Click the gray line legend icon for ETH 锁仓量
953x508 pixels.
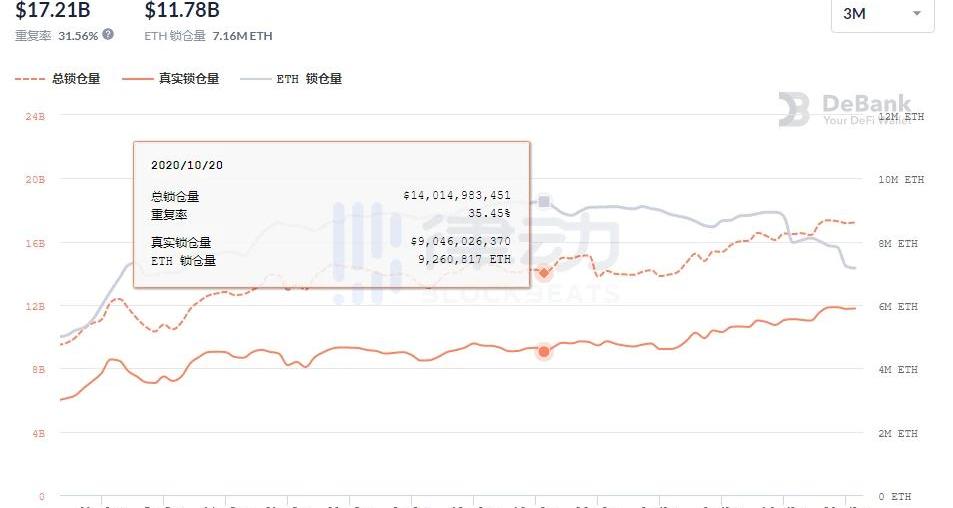tap(255, 79)
